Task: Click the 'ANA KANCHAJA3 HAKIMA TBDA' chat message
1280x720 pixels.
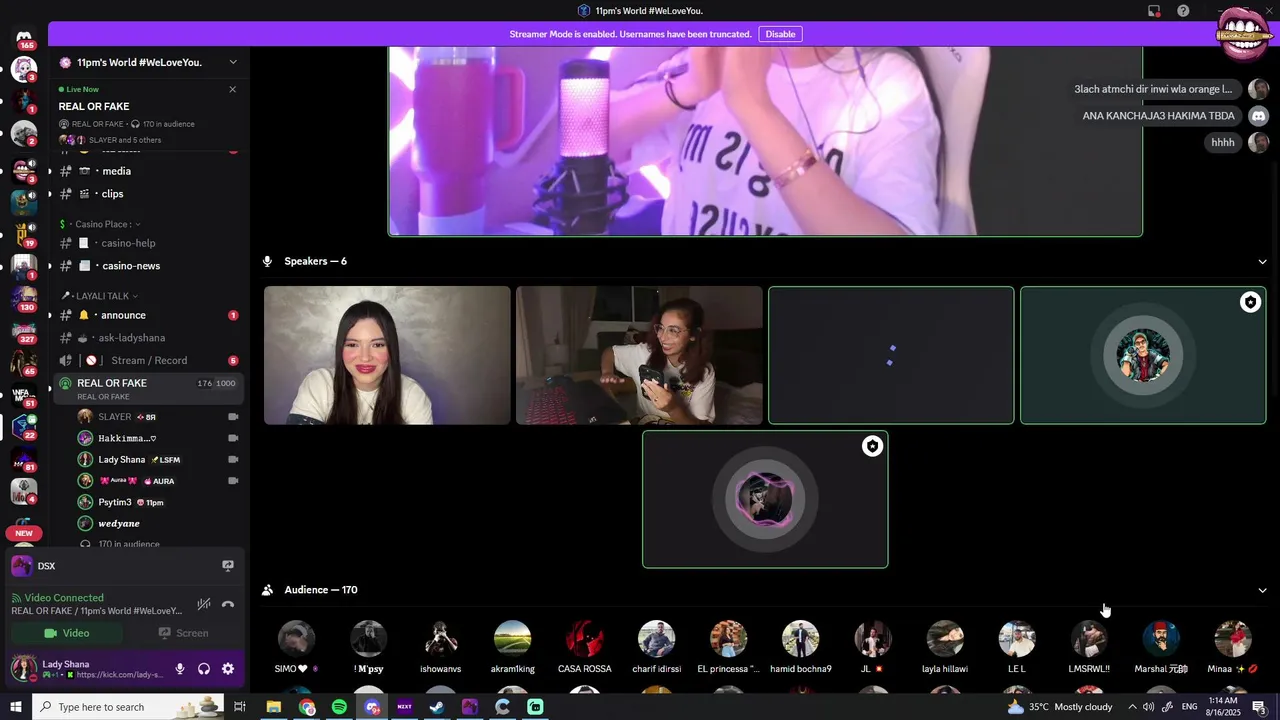Action: coord(1159,116)
